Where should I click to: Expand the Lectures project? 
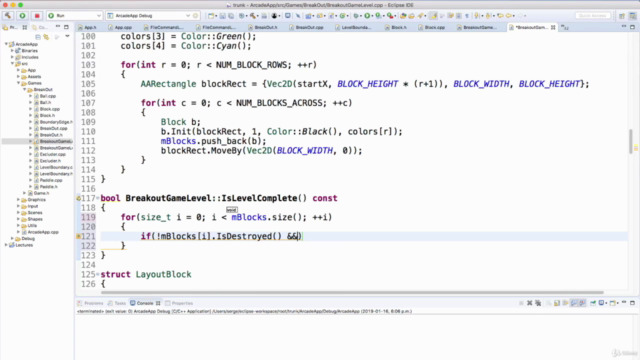pos(7,245)
